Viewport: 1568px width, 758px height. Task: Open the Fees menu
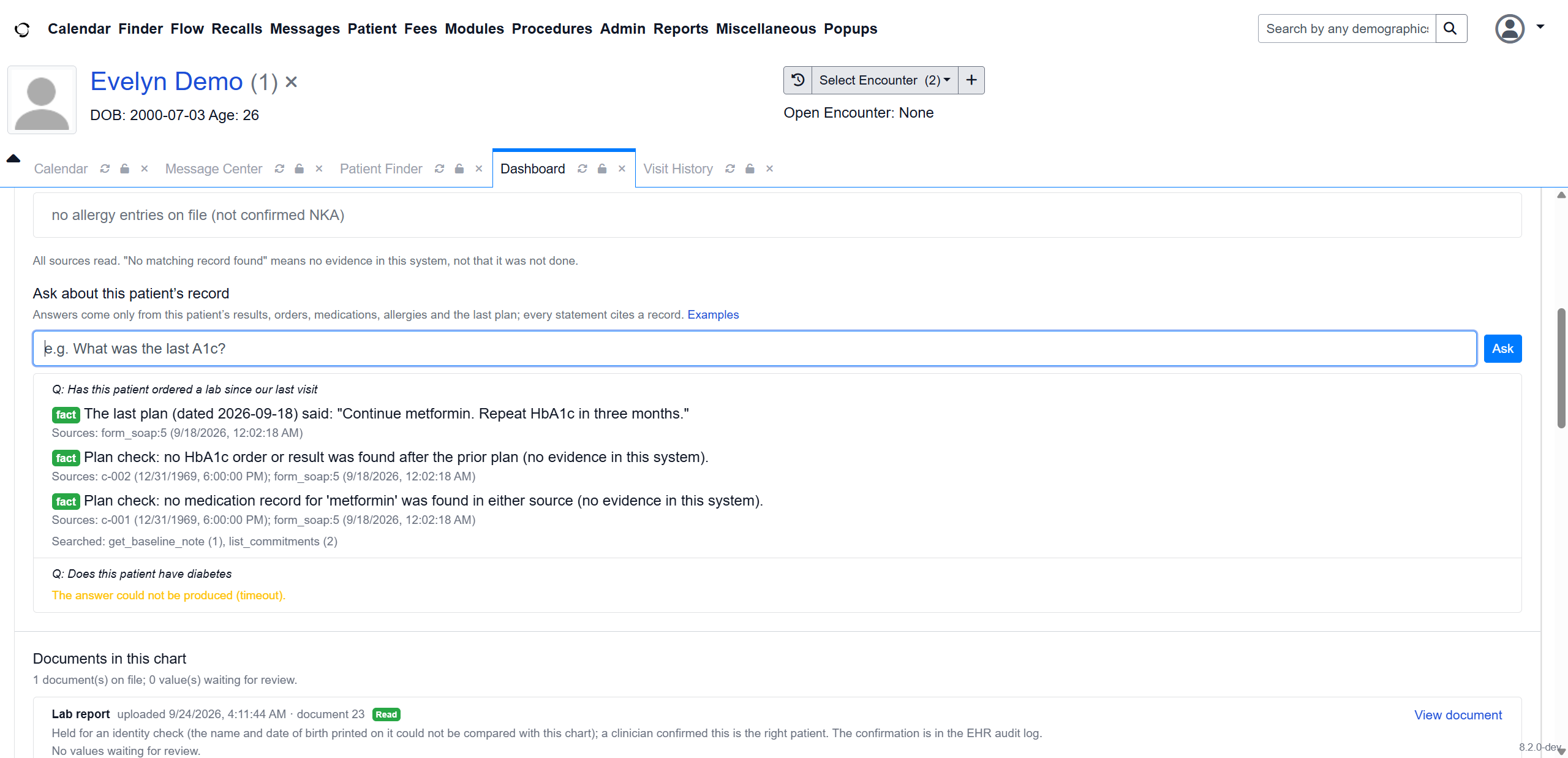421,29
